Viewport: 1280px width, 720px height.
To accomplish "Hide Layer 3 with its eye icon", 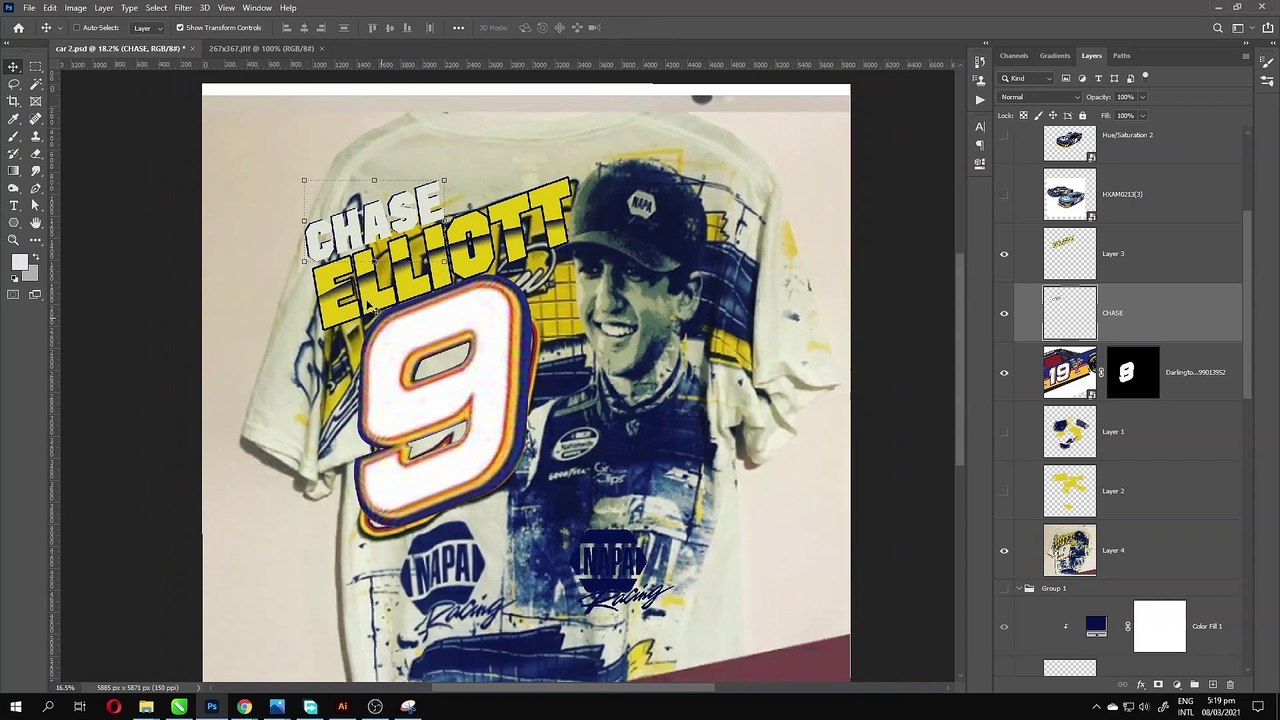I will click(x=1004, y=254).
